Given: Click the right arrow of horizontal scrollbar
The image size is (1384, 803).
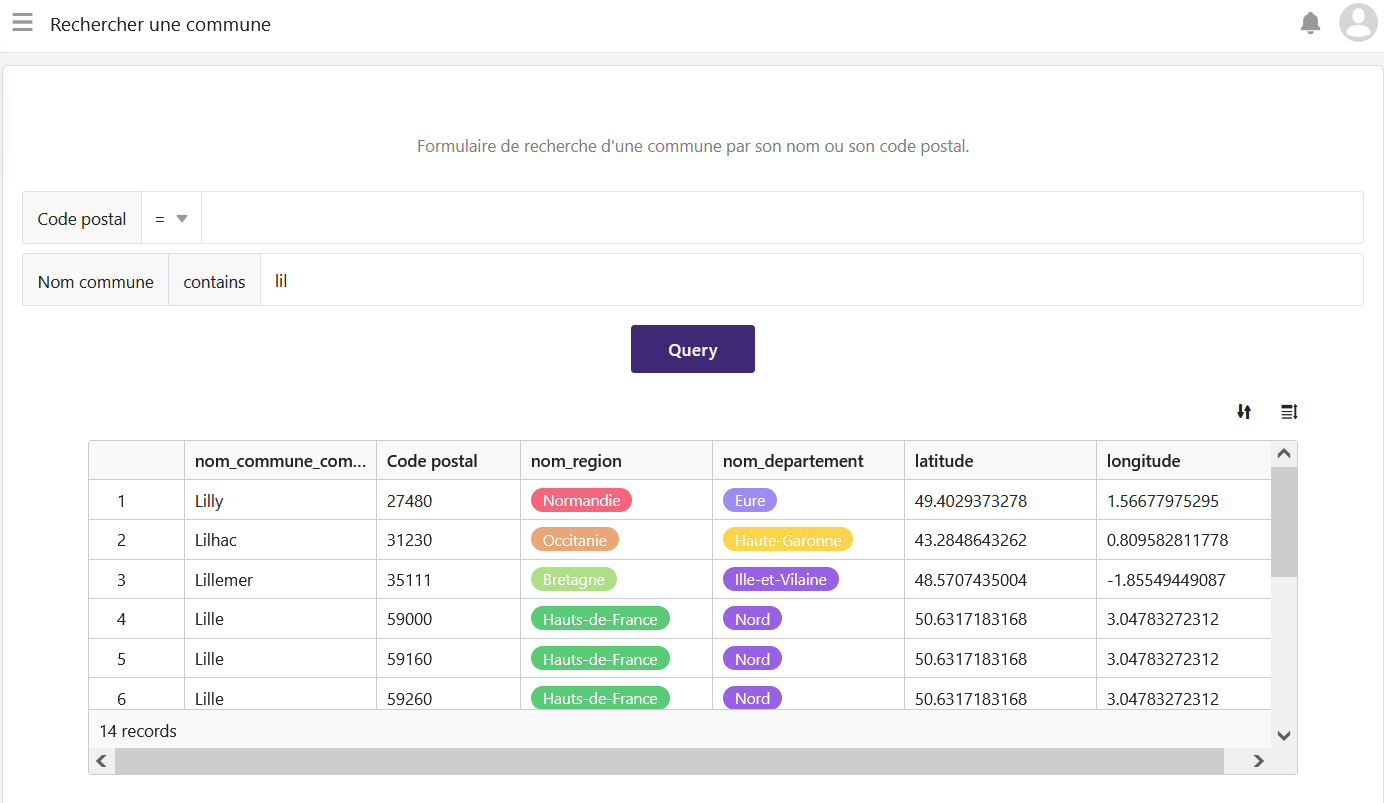Looking at the screenshot, I should (x=1259, y=761).
